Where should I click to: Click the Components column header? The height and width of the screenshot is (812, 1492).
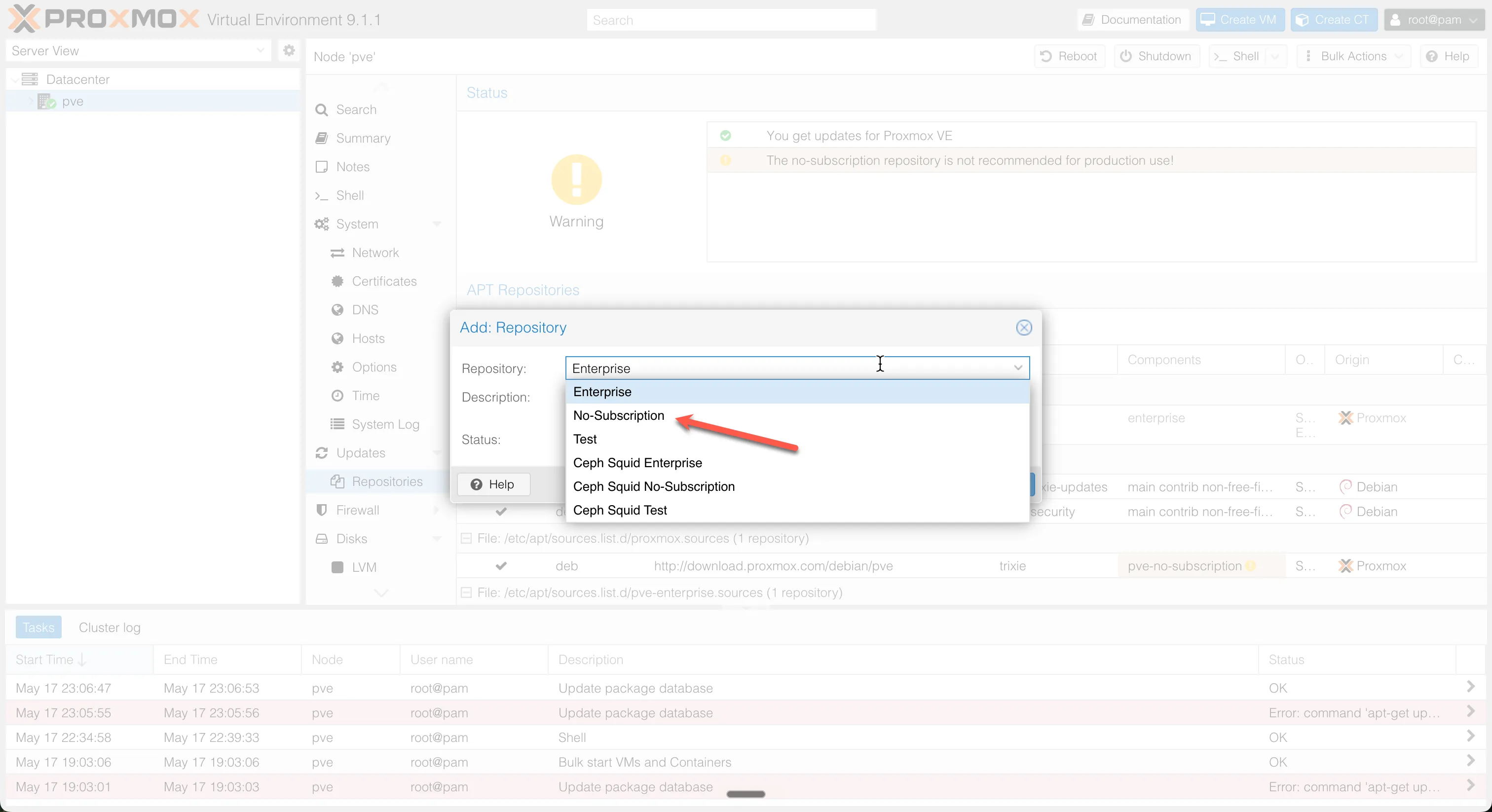click(x=1201, y=360)
